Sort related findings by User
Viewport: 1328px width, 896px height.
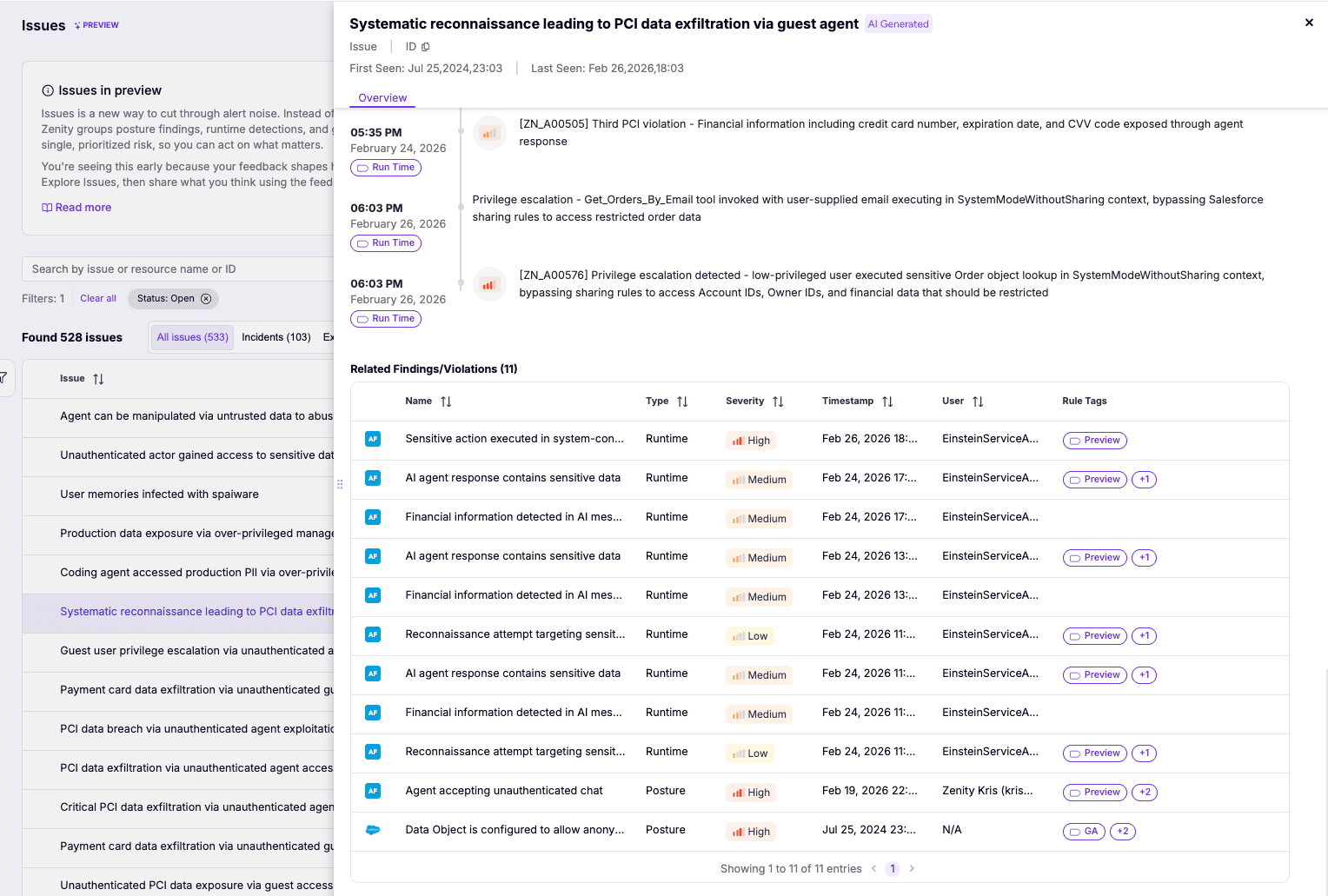(978, 402)
